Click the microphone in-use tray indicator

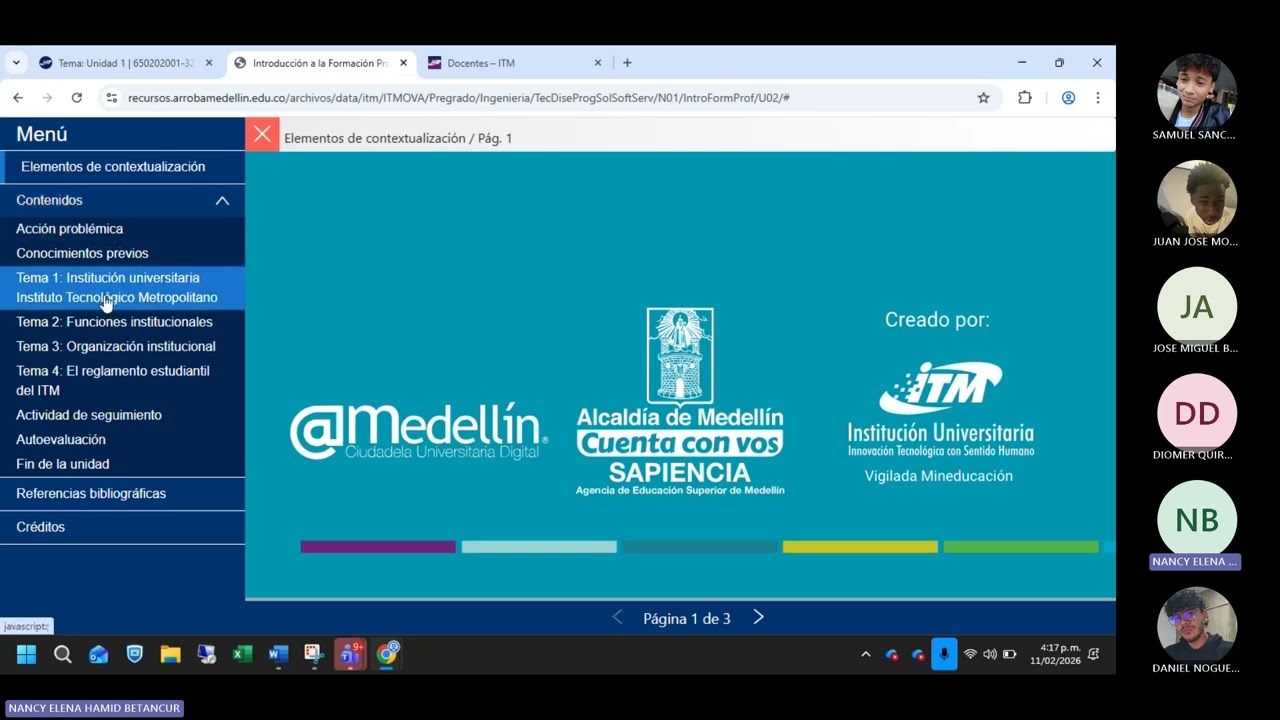944,654
